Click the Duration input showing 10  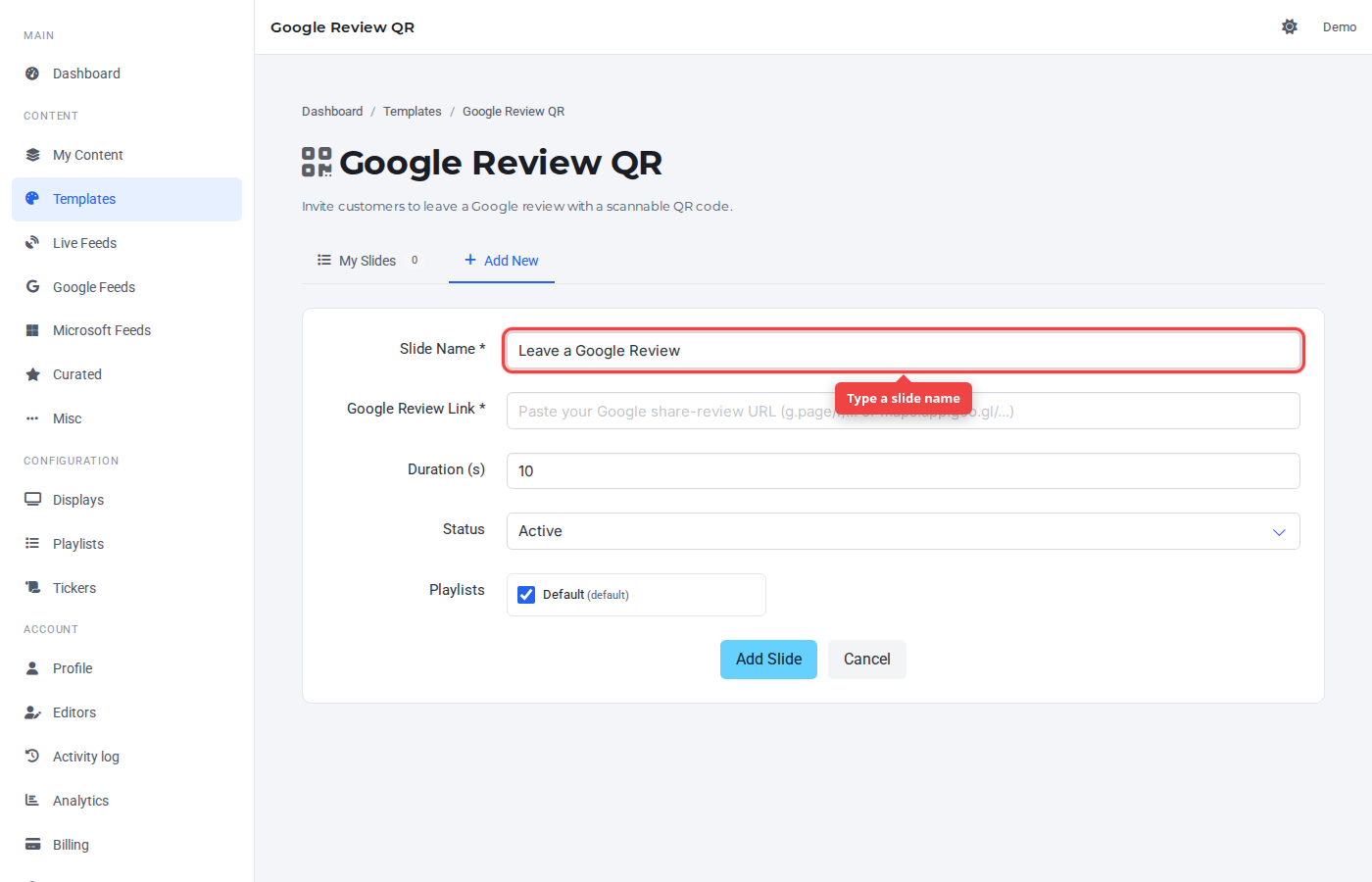click(x=903, y=470)
